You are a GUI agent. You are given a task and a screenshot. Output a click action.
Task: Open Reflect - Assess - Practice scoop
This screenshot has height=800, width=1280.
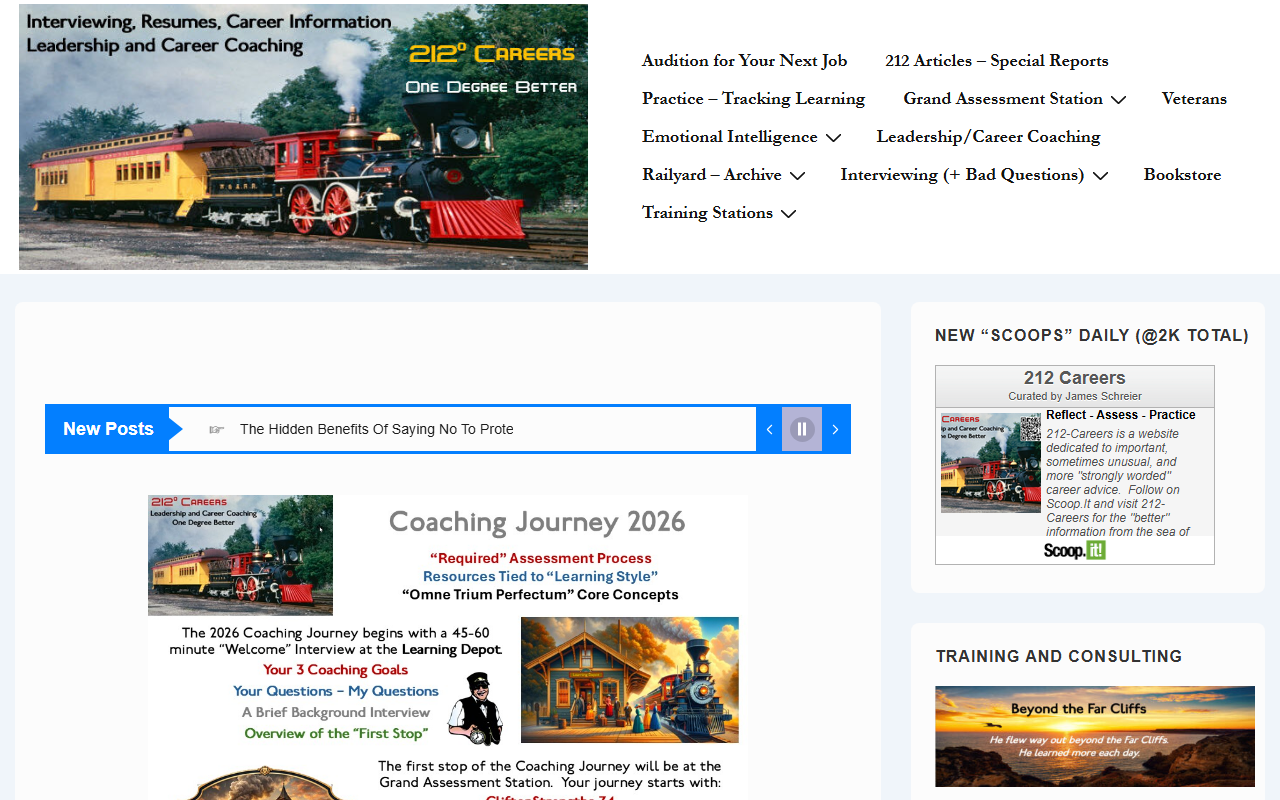pos(1121,415)
